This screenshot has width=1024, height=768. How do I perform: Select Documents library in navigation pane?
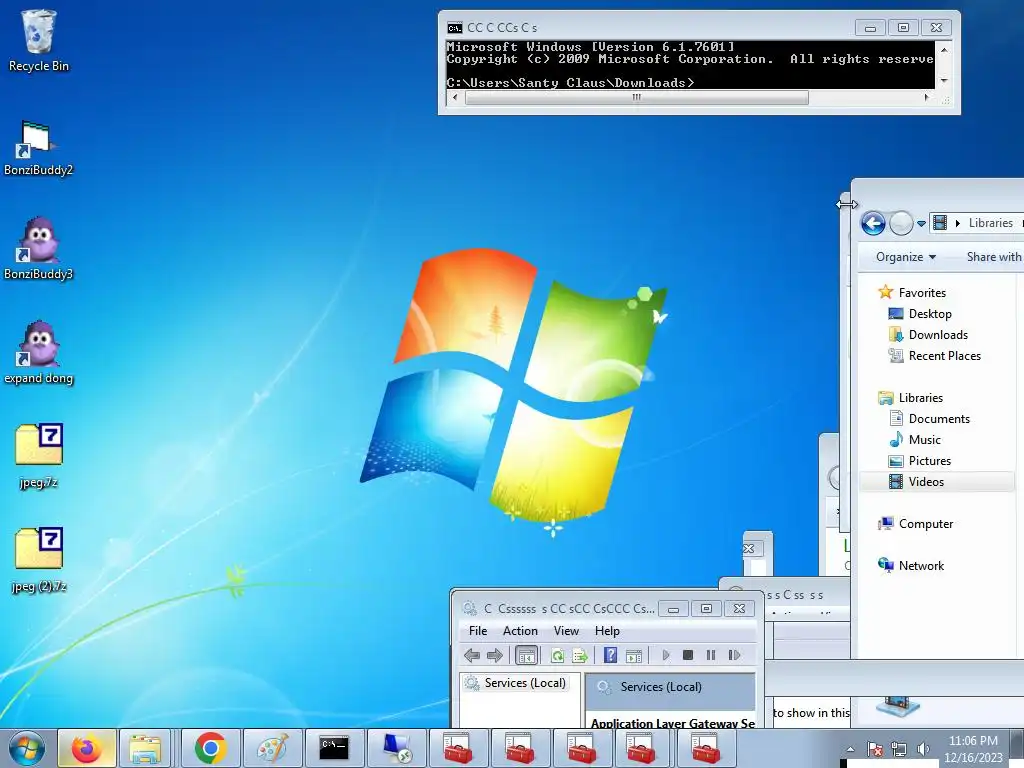pos(929,418)
